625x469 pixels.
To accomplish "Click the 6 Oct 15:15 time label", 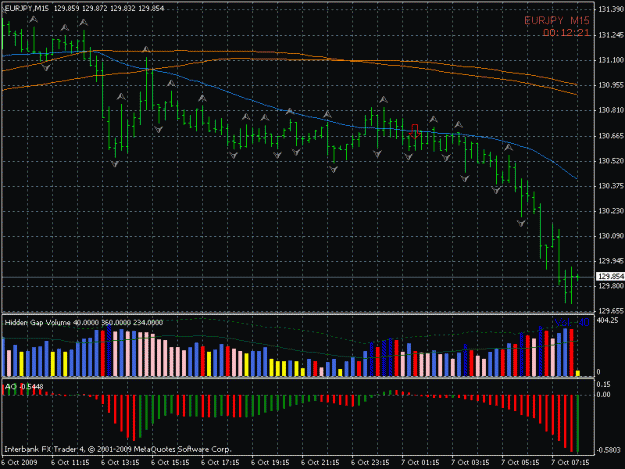I will pyautogui.click(x=170, y=463).
